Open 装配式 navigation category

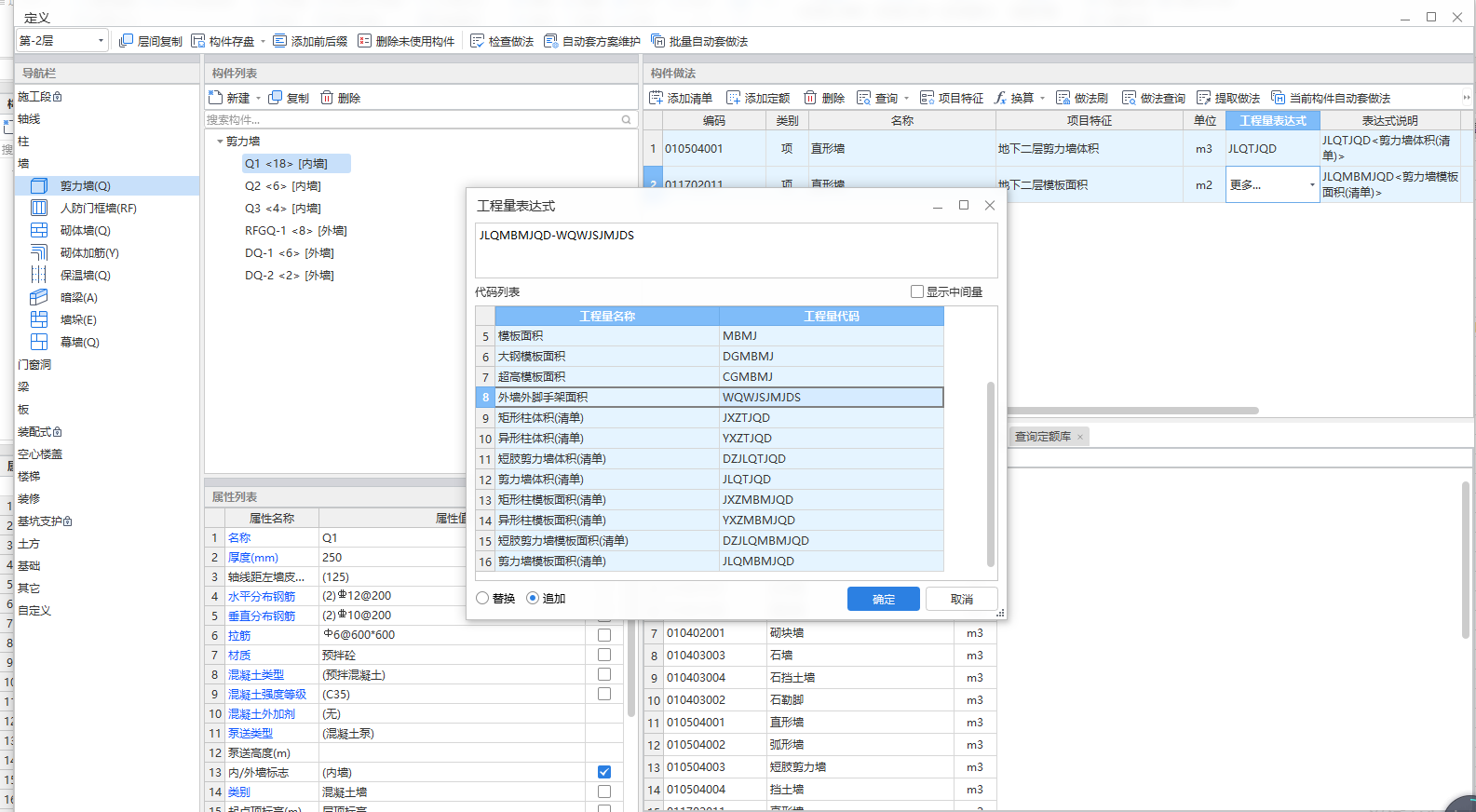click(x=40, y=432)
